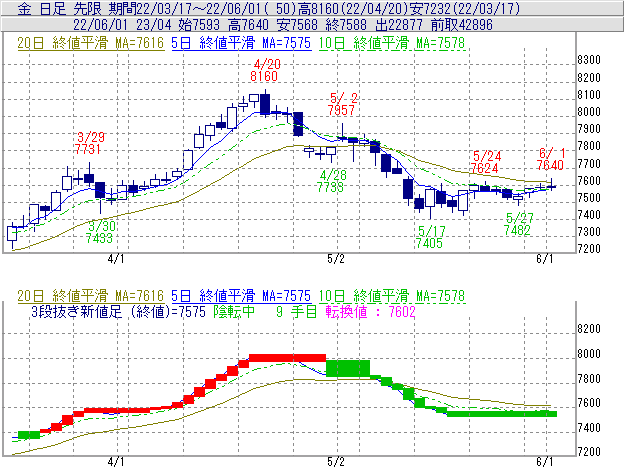Click the 4/28 7738 low label
The height and width of the screenshot is (475, 624).
click(332, 181)
